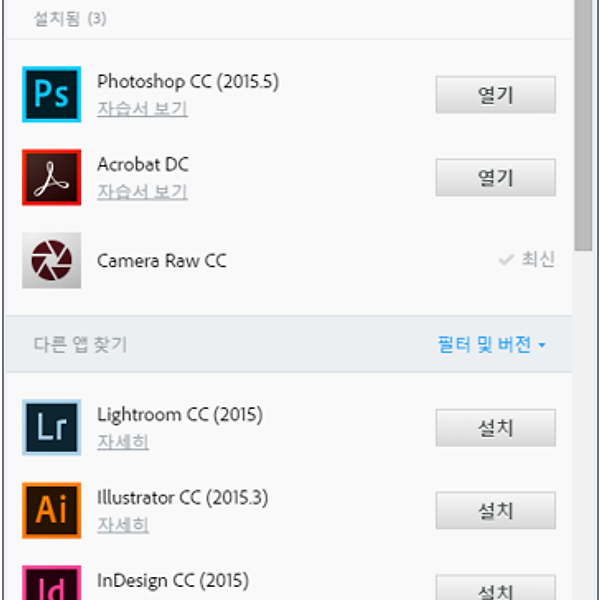Image resolution: width=600 pixels, height=600 pixels.
Task: Open 자습서 보기 link under Photoshop
Action: [x=142, y=109]
